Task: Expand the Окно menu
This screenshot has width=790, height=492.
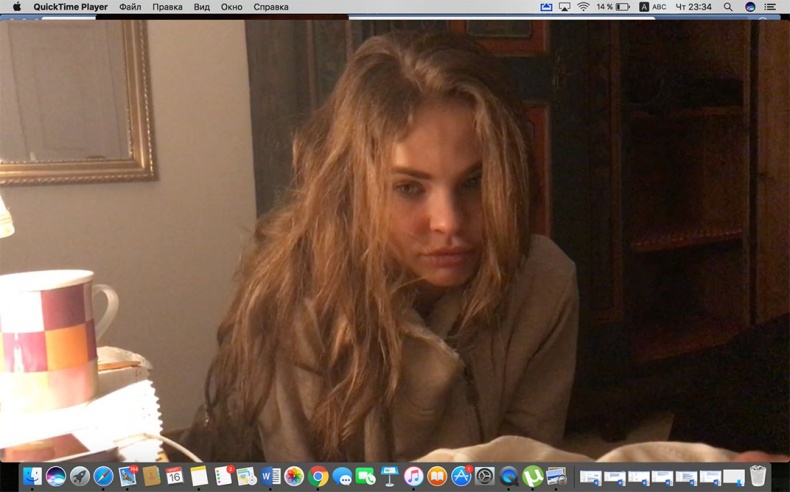Action: (231, 7)
